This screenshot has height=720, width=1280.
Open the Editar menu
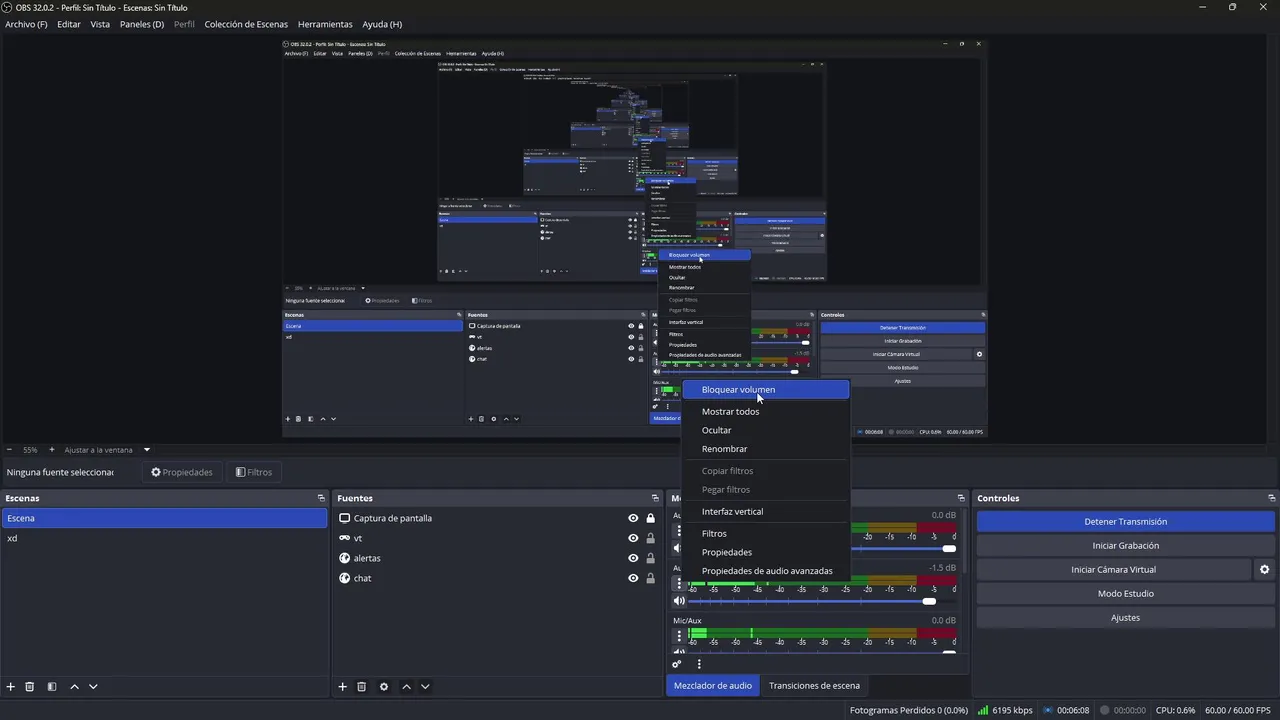tap(69, 24)
